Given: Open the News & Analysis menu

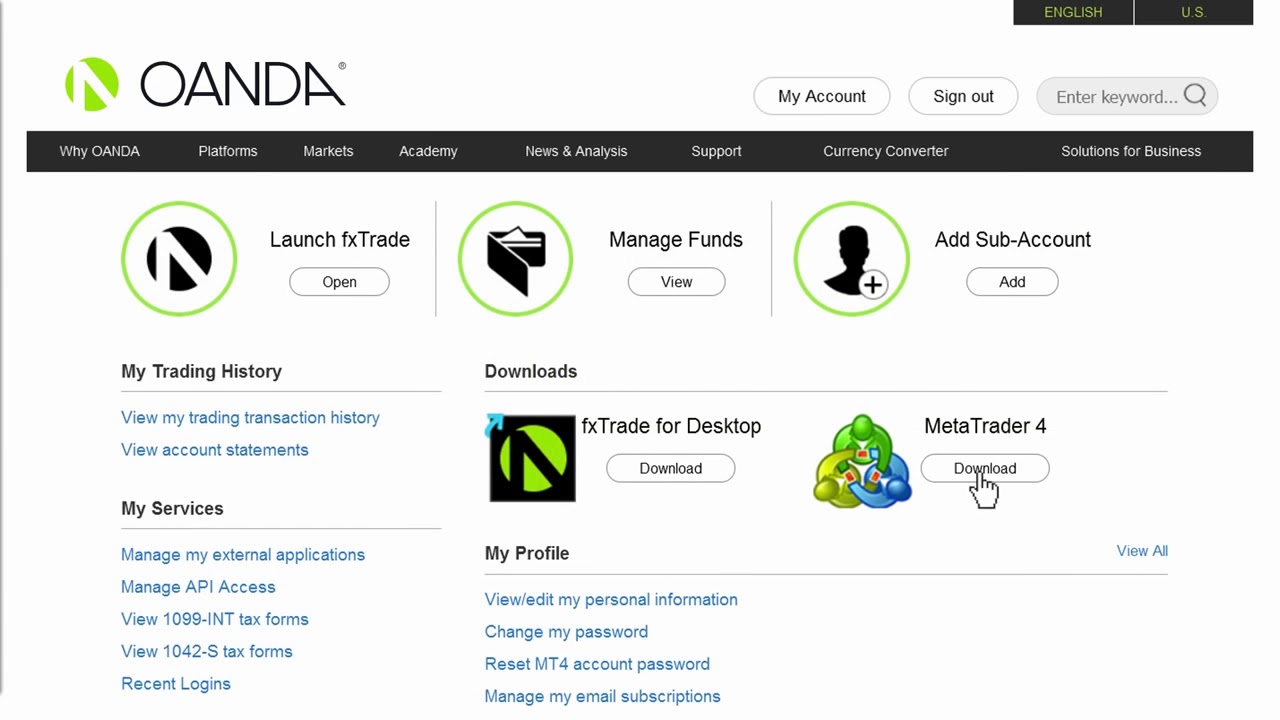Looking at the screenshot, I should (576, 151).
